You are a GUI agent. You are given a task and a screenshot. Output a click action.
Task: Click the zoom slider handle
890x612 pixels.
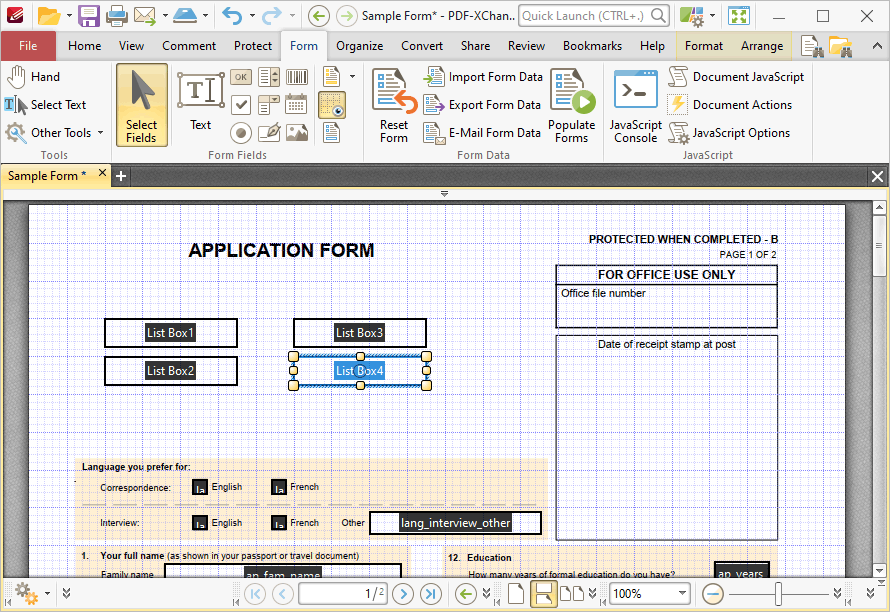pos(778,594)
